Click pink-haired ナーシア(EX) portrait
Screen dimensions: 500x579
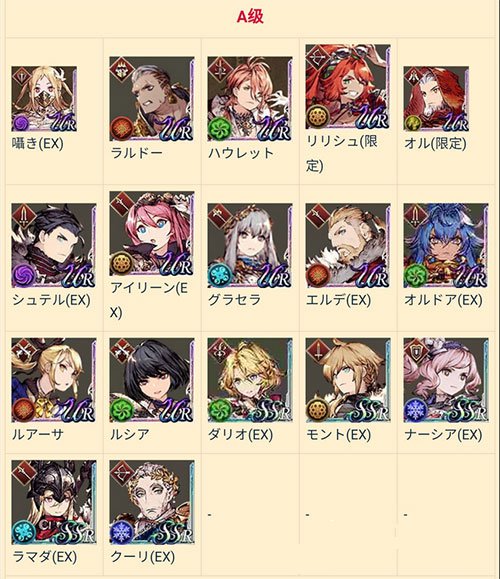[x=446, y=380]
